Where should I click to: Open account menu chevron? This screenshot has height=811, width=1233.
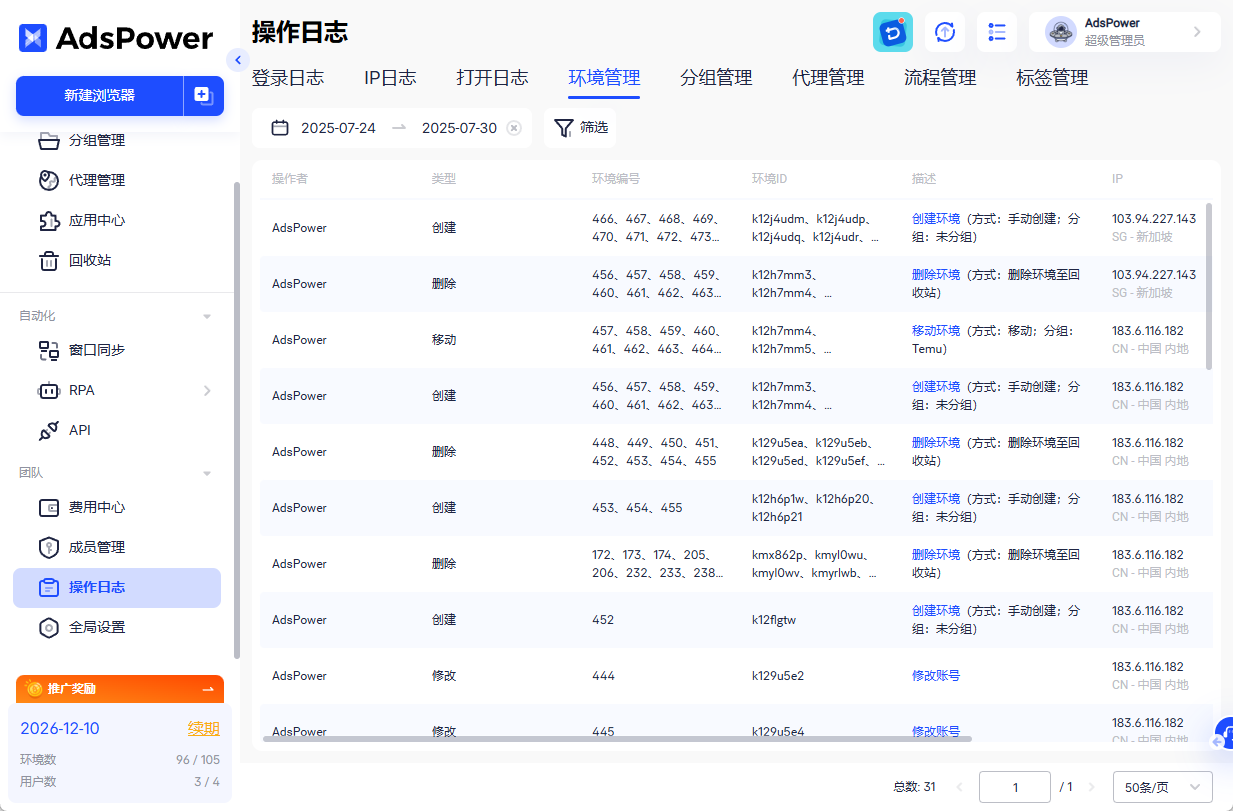click(1197, 32)
